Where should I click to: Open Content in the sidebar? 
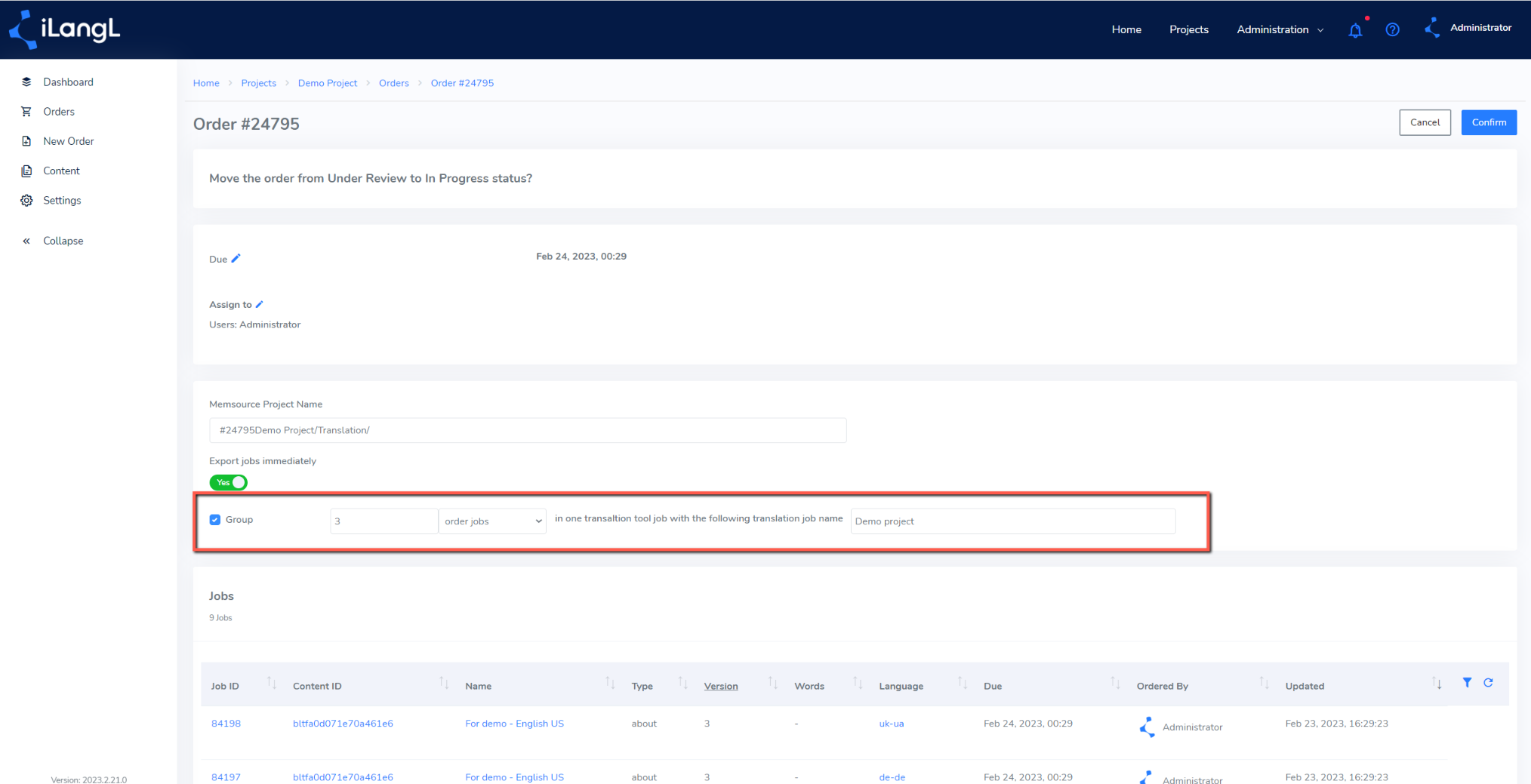(61, 171)
